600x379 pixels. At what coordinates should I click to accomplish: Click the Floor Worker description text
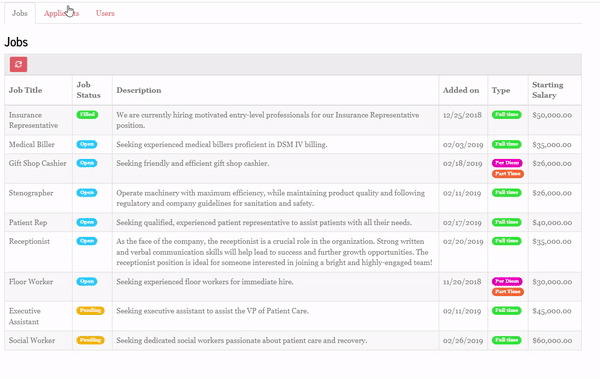click(205, 282)
